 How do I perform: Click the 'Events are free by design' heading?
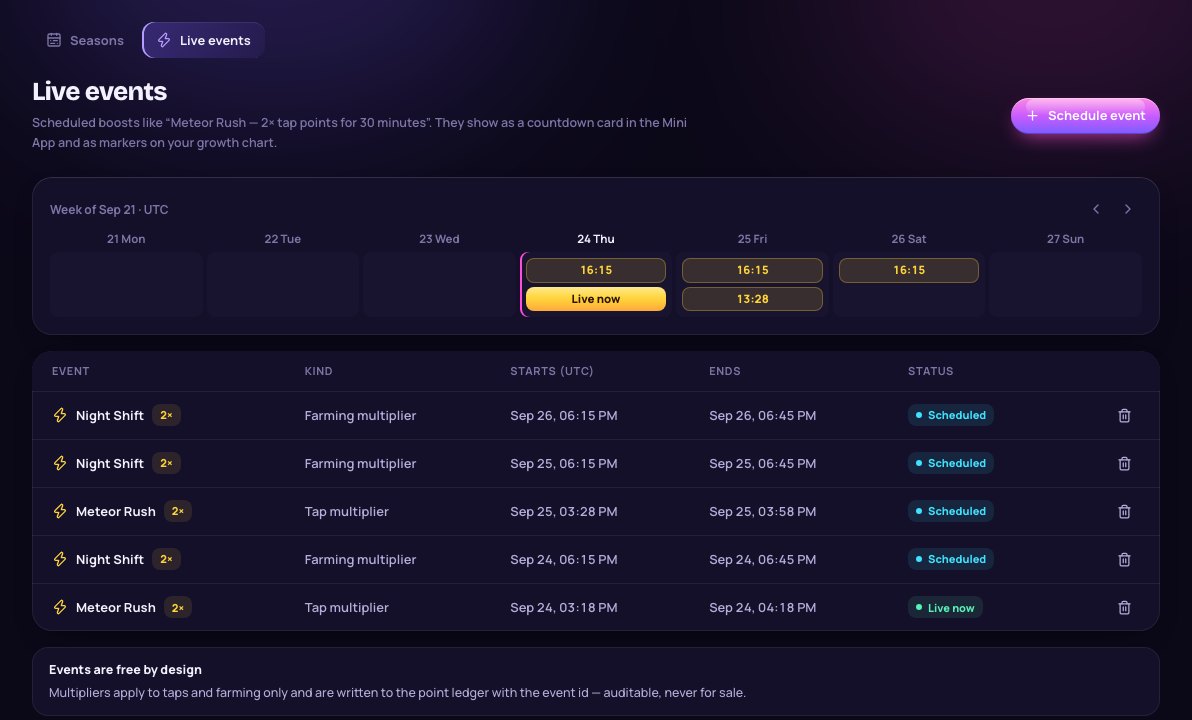(x=125, y=670)
